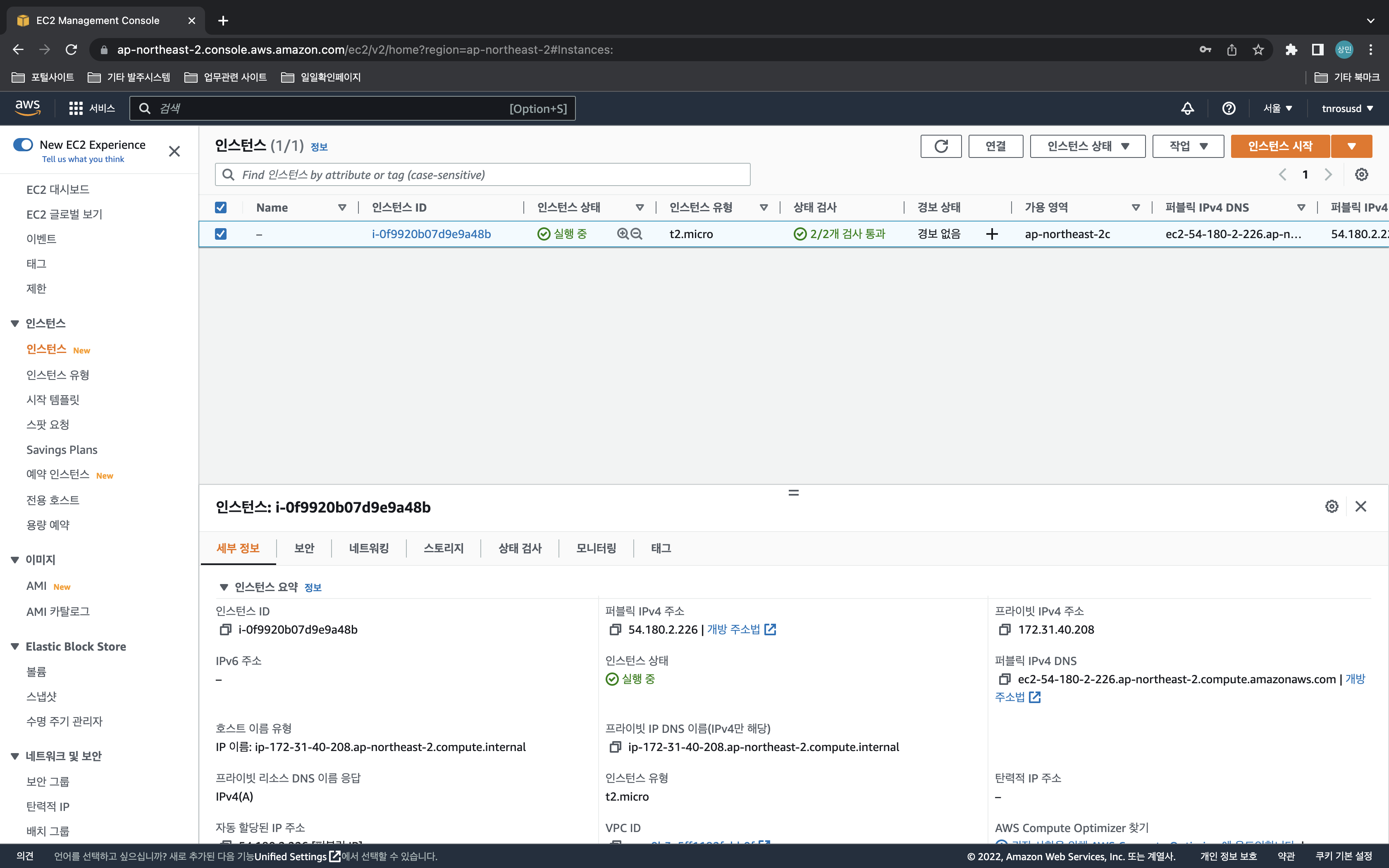This screenshot has width=1389, height=868.
Task: Open Elastic IPs in sidebar
Action: (x=48, y=806)
